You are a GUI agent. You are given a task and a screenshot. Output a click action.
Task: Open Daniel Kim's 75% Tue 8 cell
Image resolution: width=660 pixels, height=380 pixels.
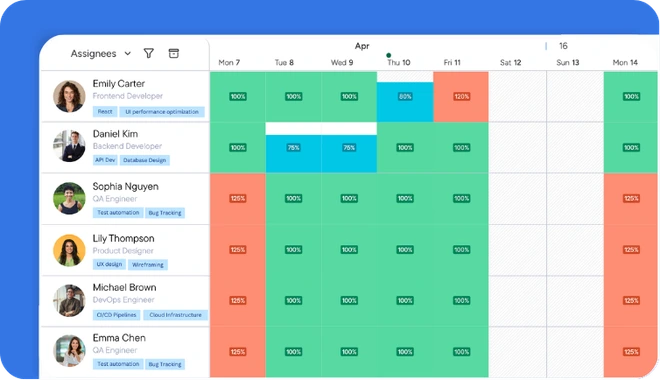pyautogui.click(x=293, y=154)
